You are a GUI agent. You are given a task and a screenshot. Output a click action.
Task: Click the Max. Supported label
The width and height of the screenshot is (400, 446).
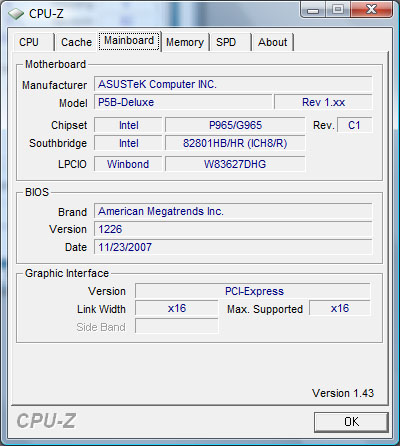click(265, 309)
